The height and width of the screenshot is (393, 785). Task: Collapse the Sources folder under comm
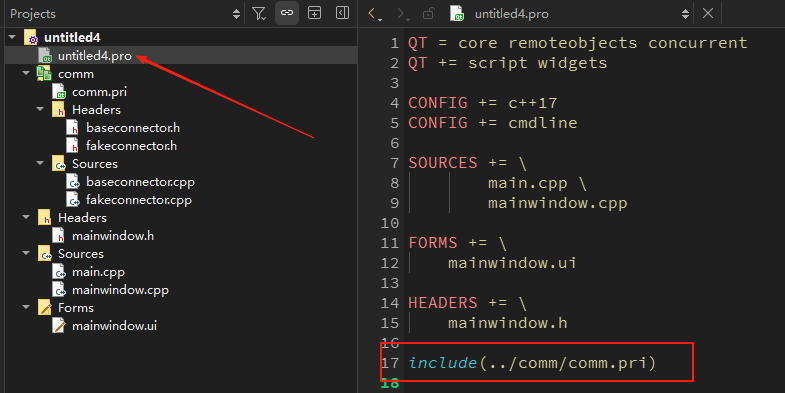point(41,163)
